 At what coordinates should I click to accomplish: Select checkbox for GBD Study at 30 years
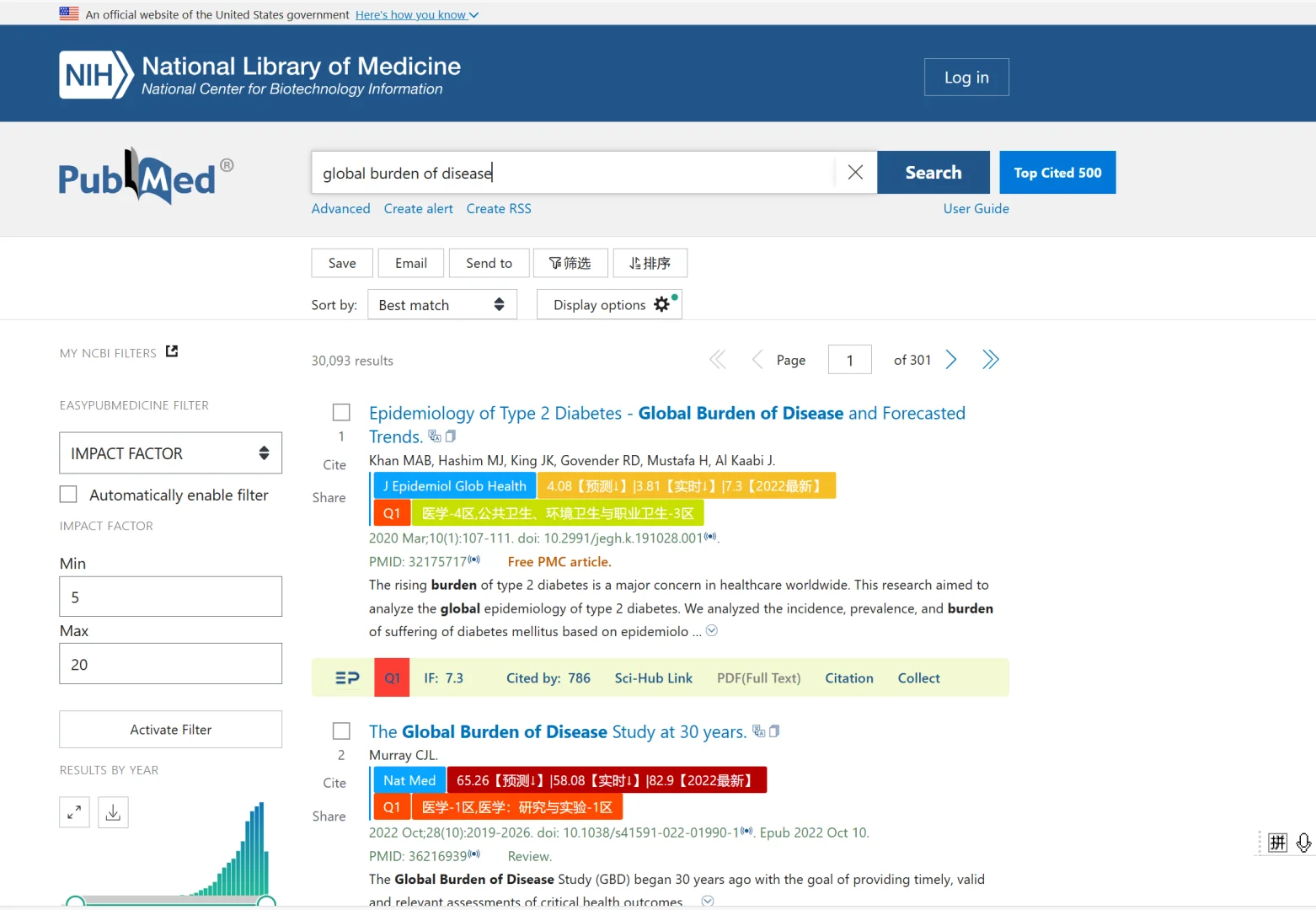(x=341, y=731)
